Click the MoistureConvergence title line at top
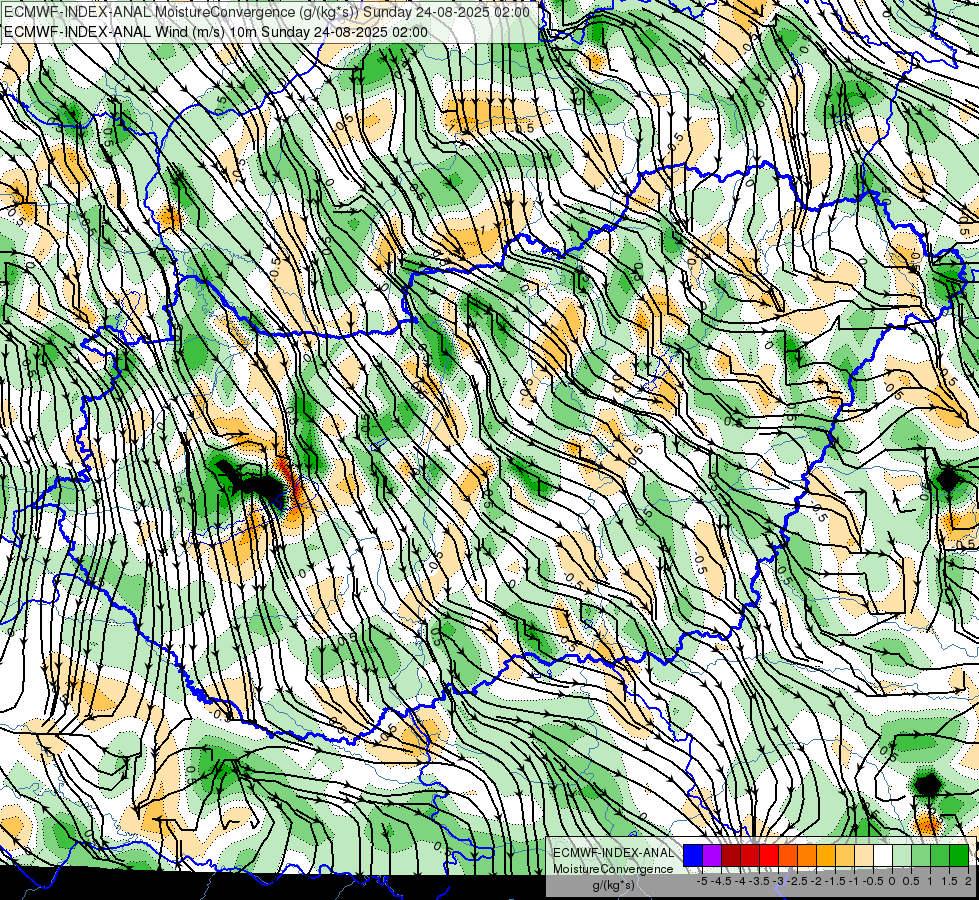 267,12
